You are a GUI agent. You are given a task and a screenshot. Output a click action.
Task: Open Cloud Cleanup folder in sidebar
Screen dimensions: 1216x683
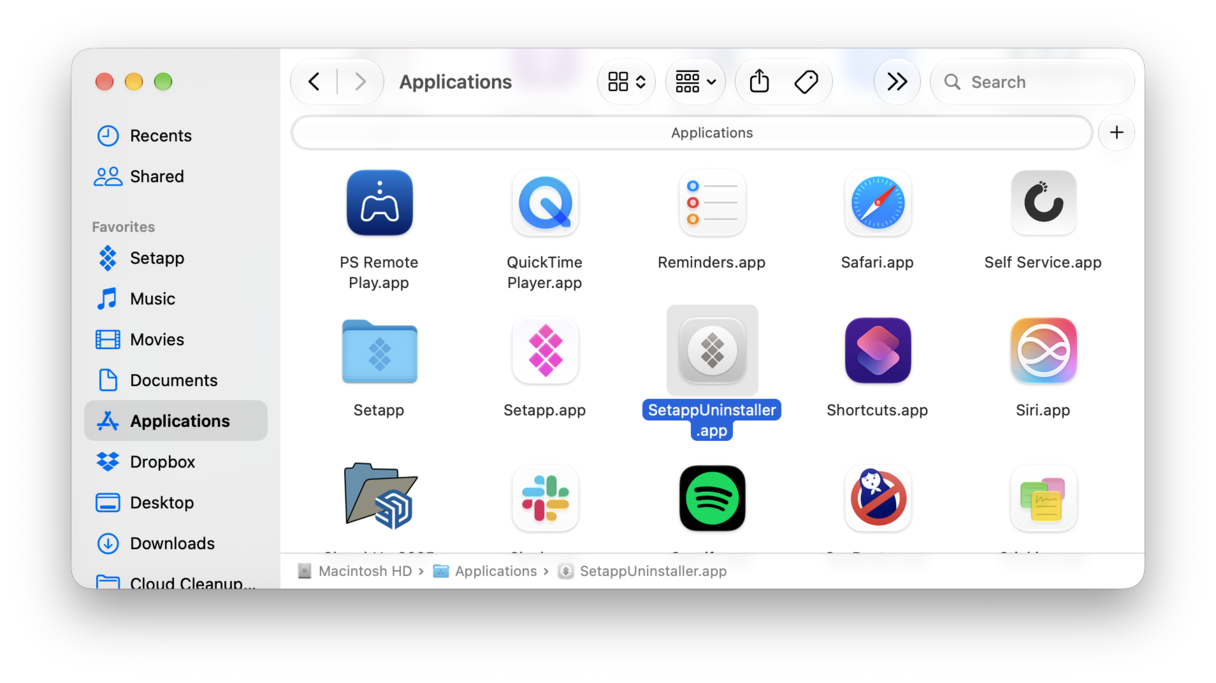(x=175, y=582)
